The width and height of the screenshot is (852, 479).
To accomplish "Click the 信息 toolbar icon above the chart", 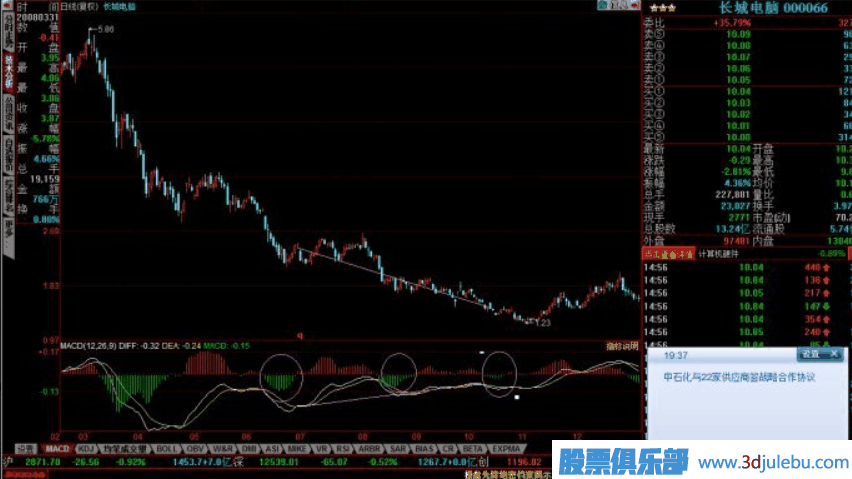I will [618, 5].
